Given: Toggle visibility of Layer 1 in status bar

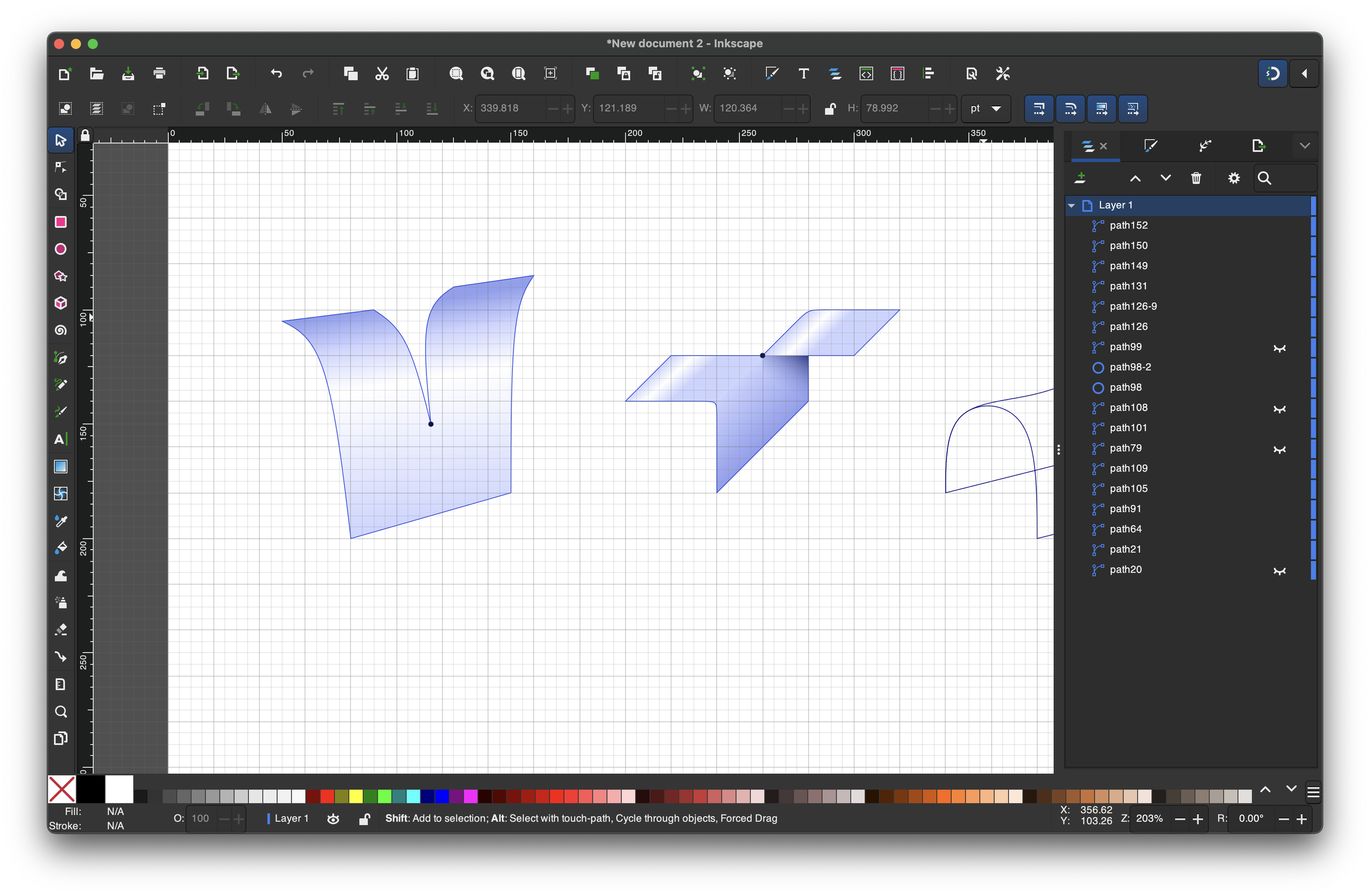Looking at the screenshot, I should pos(333,819).
